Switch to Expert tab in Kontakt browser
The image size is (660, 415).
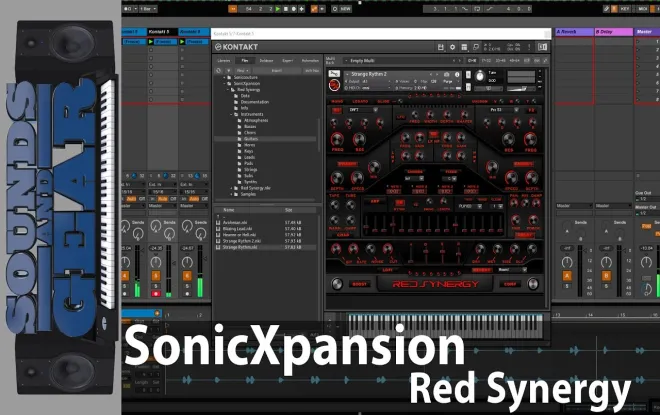point(288,61)
